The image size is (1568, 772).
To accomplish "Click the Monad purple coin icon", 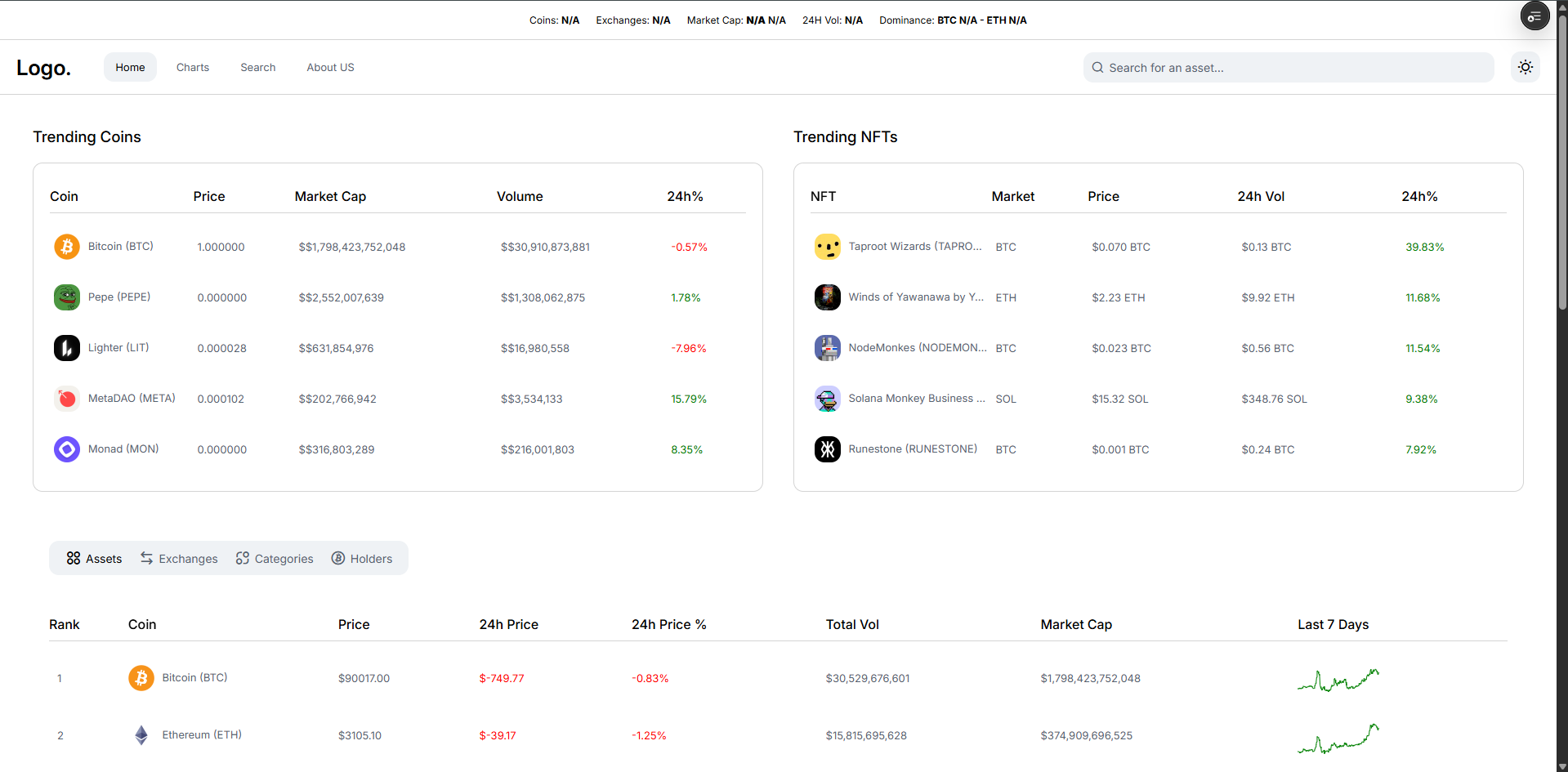I will tap(67, 449).
